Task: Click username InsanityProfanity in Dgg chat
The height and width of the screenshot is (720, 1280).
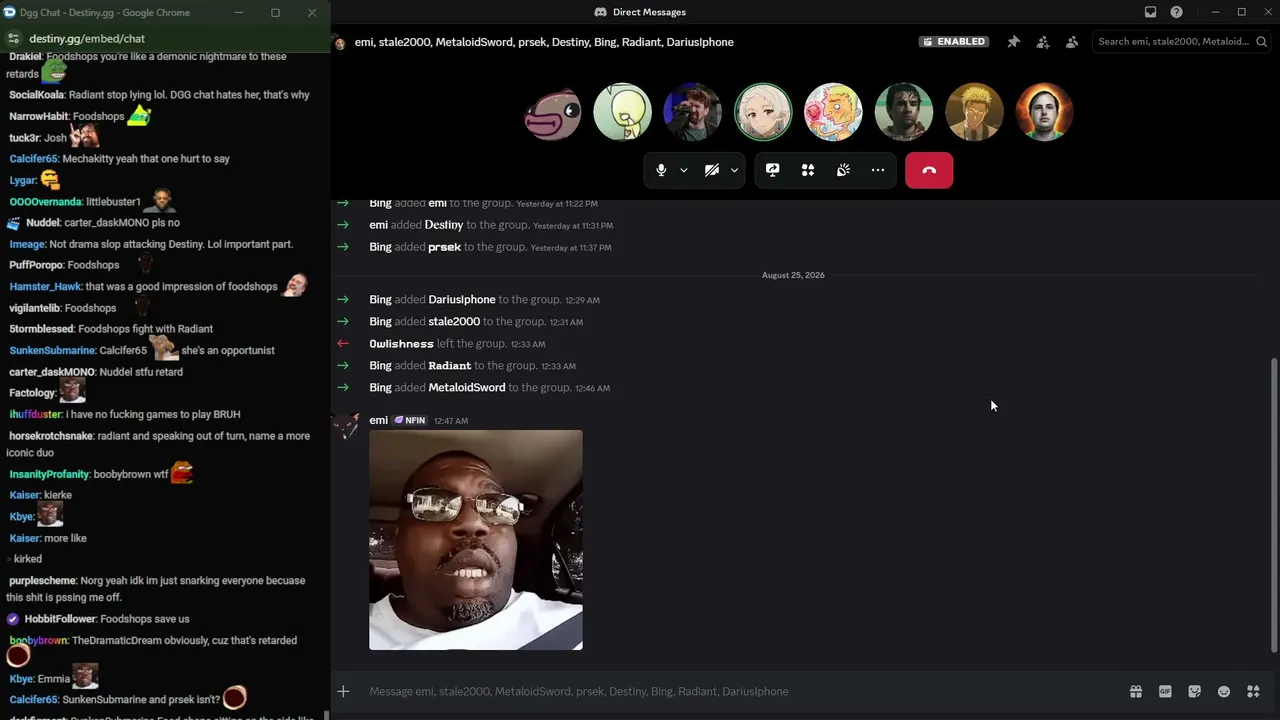Action: coord(49,475)
